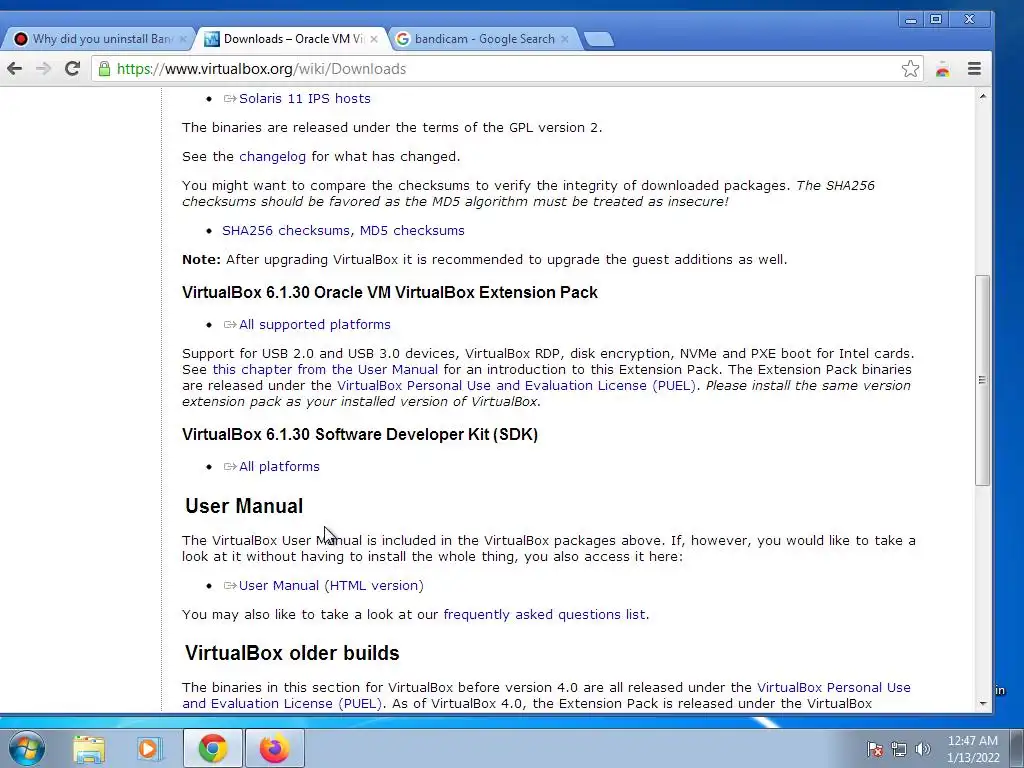Launch Windows Media Player from the taskbar

[x=150, y=749]
